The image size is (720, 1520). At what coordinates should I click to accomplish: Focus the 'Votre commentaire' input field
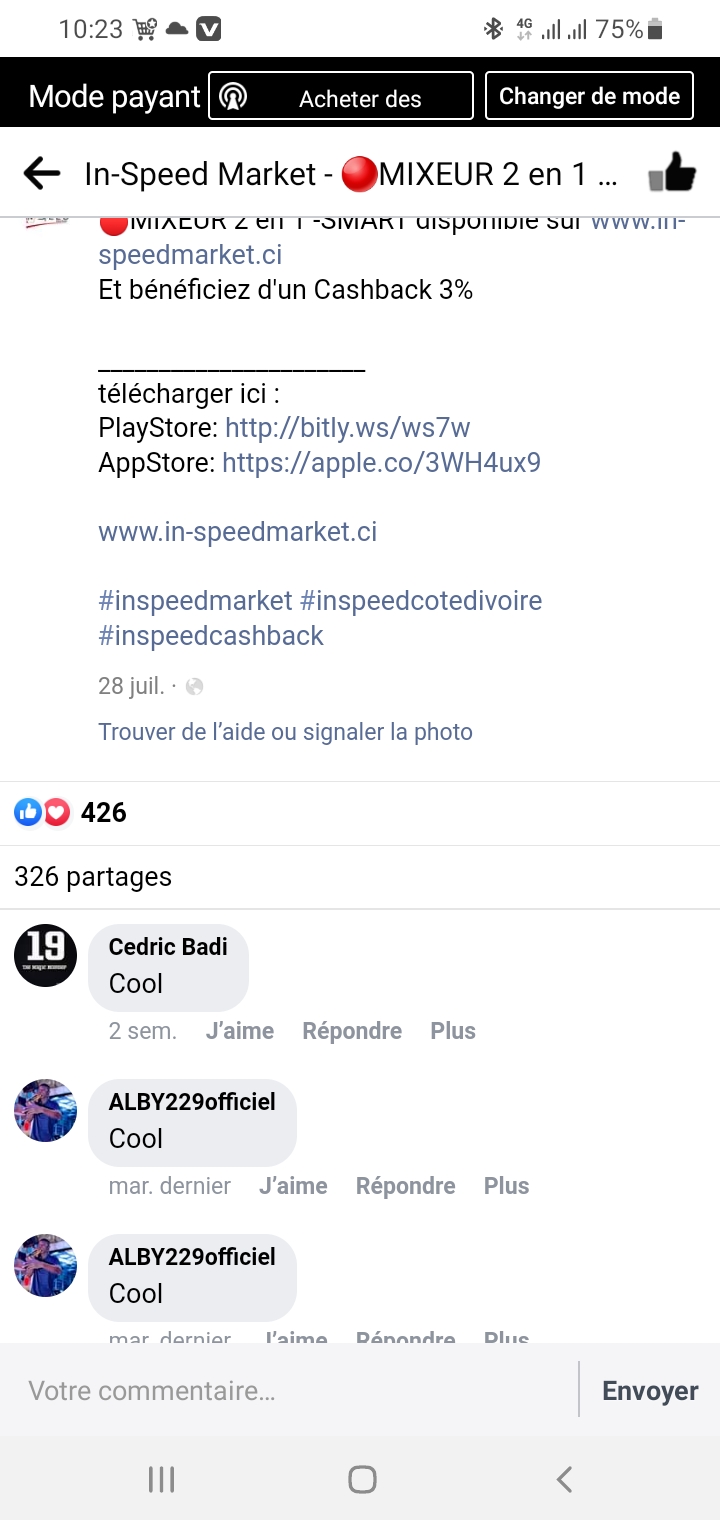coord(290,1390)
